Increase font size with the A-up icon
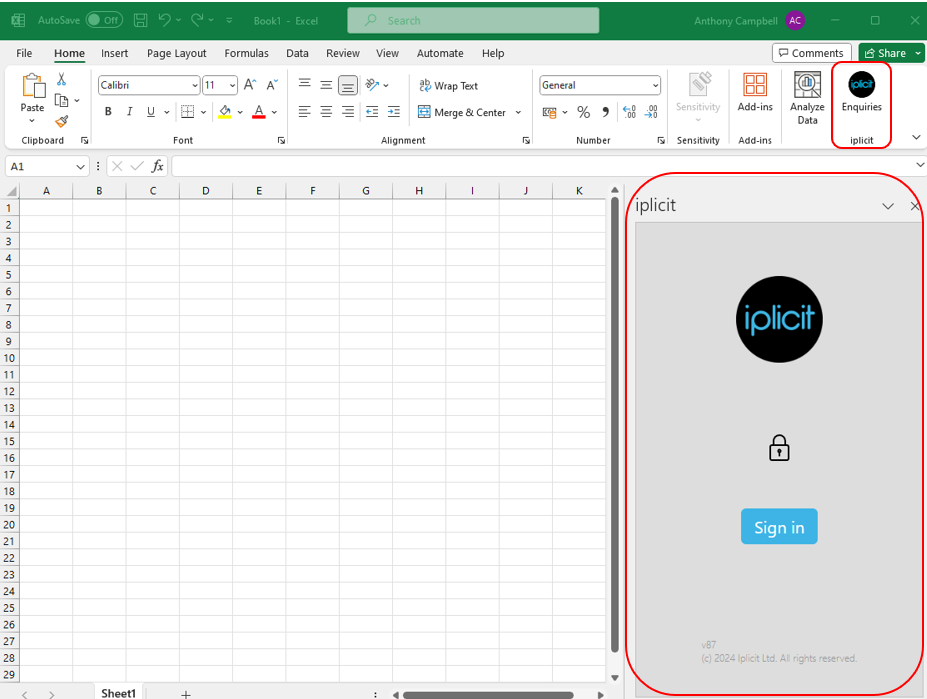Viewport: 927px width, 699px height. pos(249,85)
